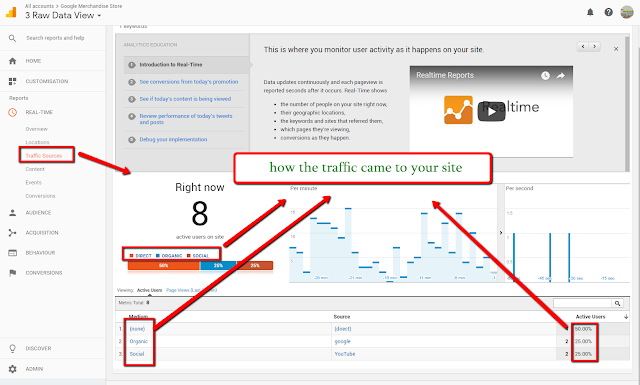Viewport: 640px width, 385px height.
Task: Click the Real-Time clock icon
Action: [13, 112]
